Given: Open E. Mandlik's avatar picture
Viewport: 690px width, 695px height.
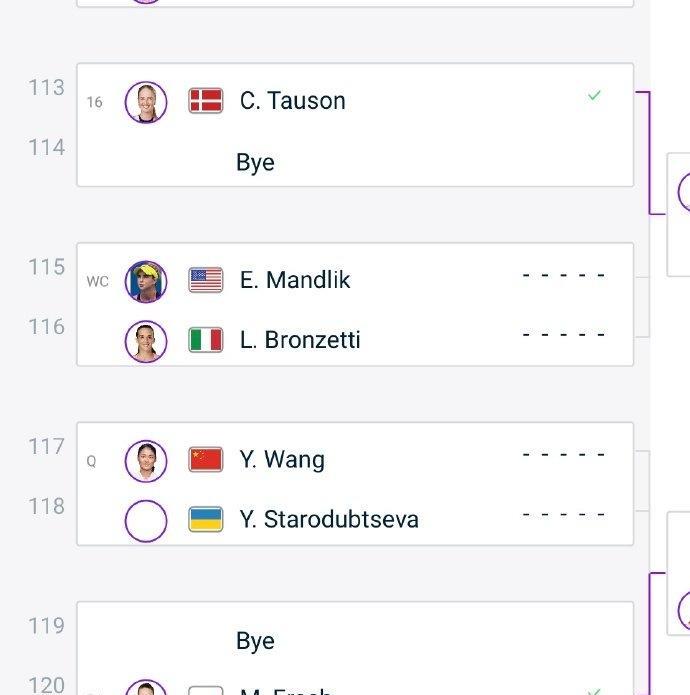Looking at the screenshot, I should pos(146,281).
